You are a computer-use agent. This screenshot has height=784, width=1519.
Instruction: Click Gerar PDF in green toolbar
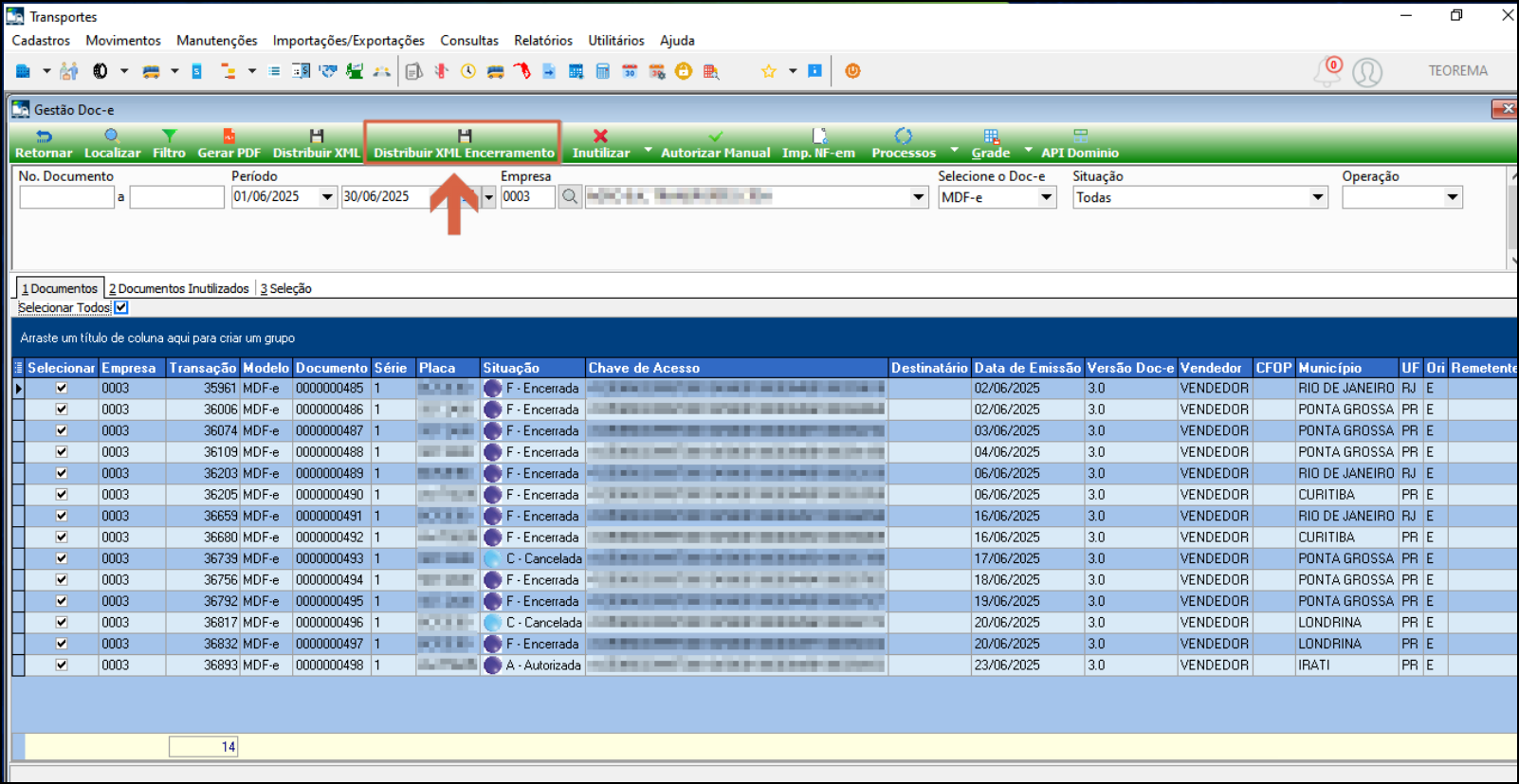(x=229, y=144)
